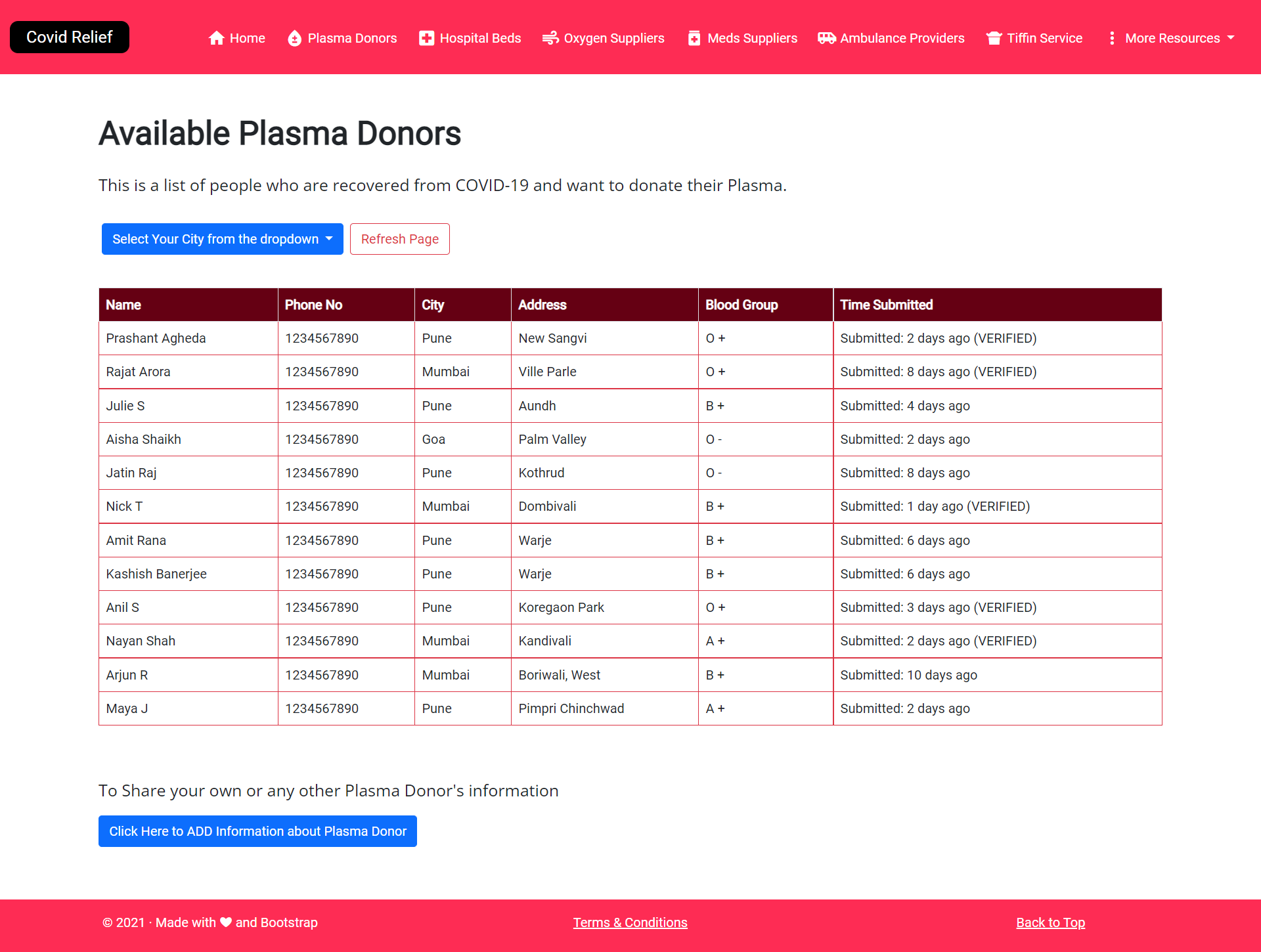This screenshot has width=1261, height=952.
Task: Click the Back to Top link
Action: pyautogui.click(x=1050, y=922)
